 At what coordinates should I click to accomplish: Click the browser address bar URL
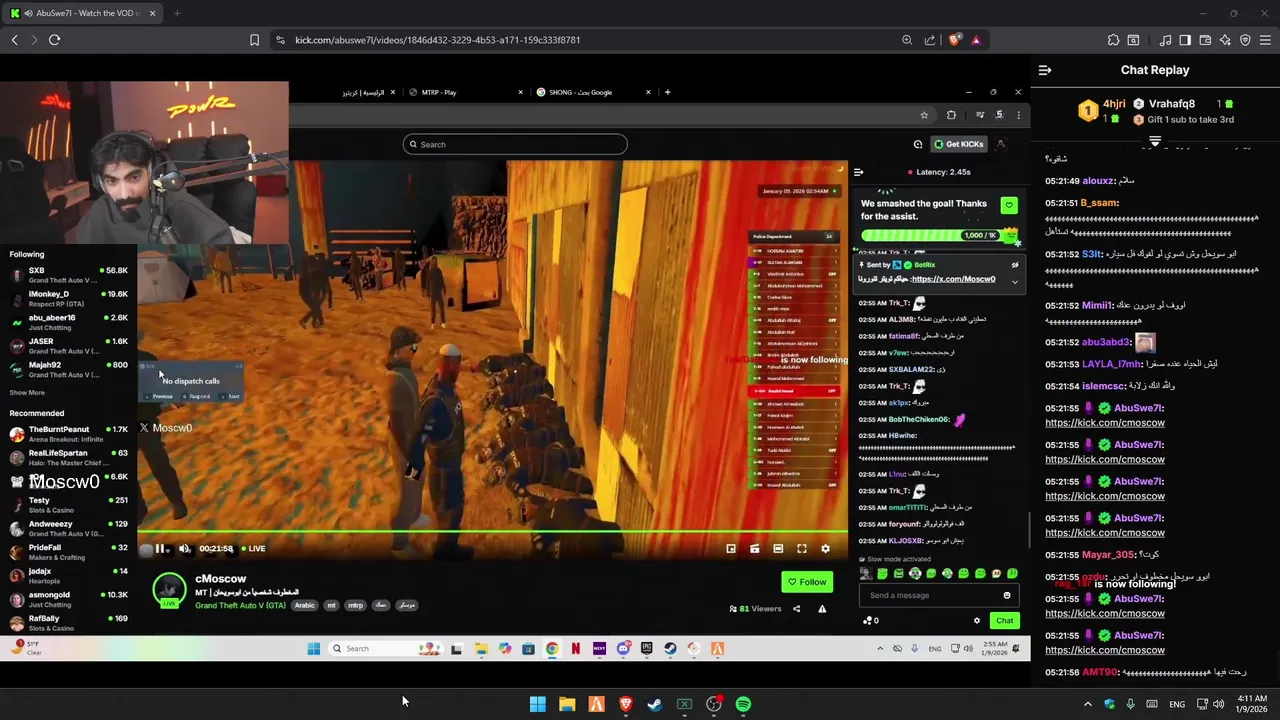(437, 40)
